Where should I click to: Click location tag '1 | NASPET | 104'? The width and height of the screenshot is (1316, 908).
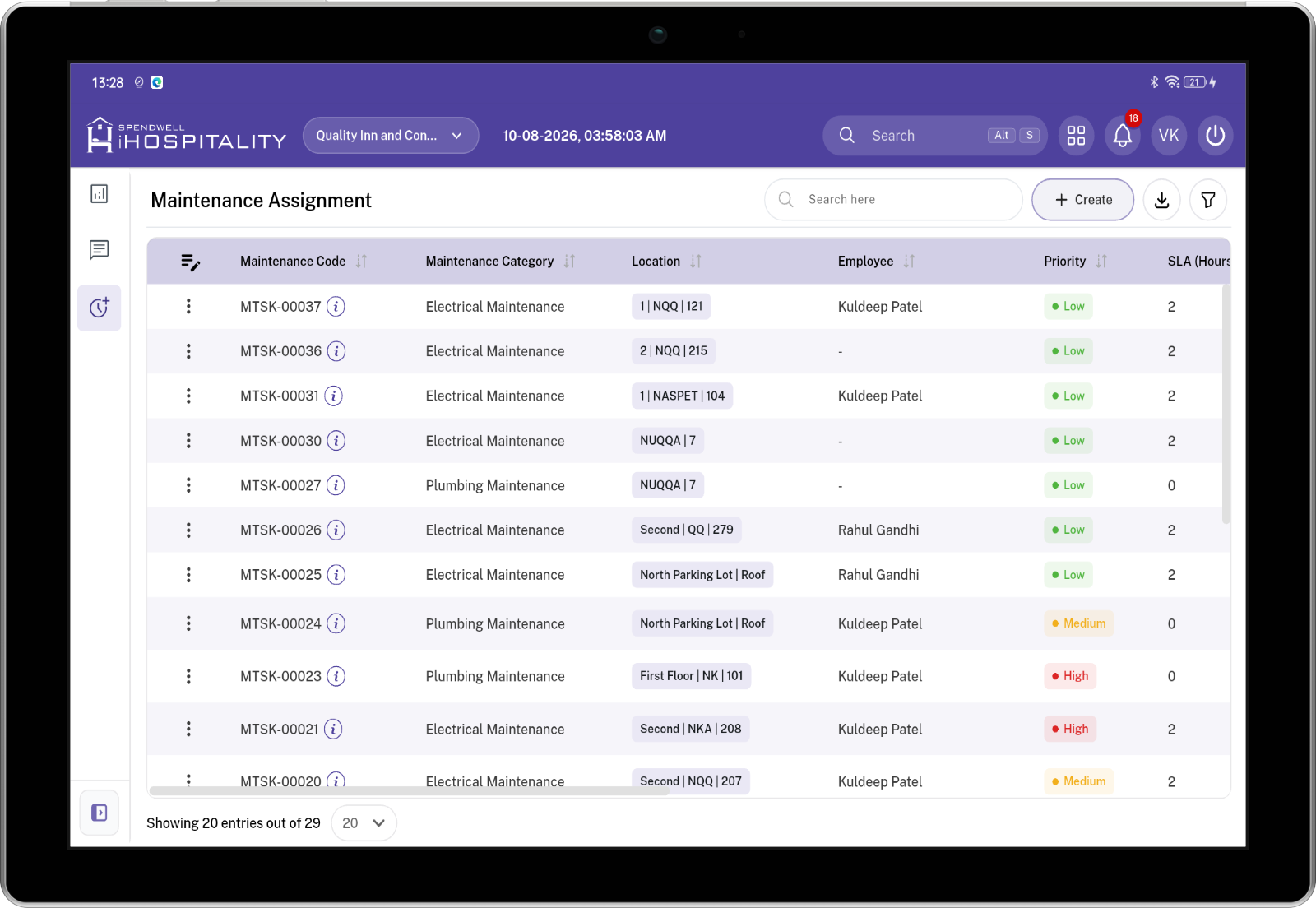click(682, 396)
